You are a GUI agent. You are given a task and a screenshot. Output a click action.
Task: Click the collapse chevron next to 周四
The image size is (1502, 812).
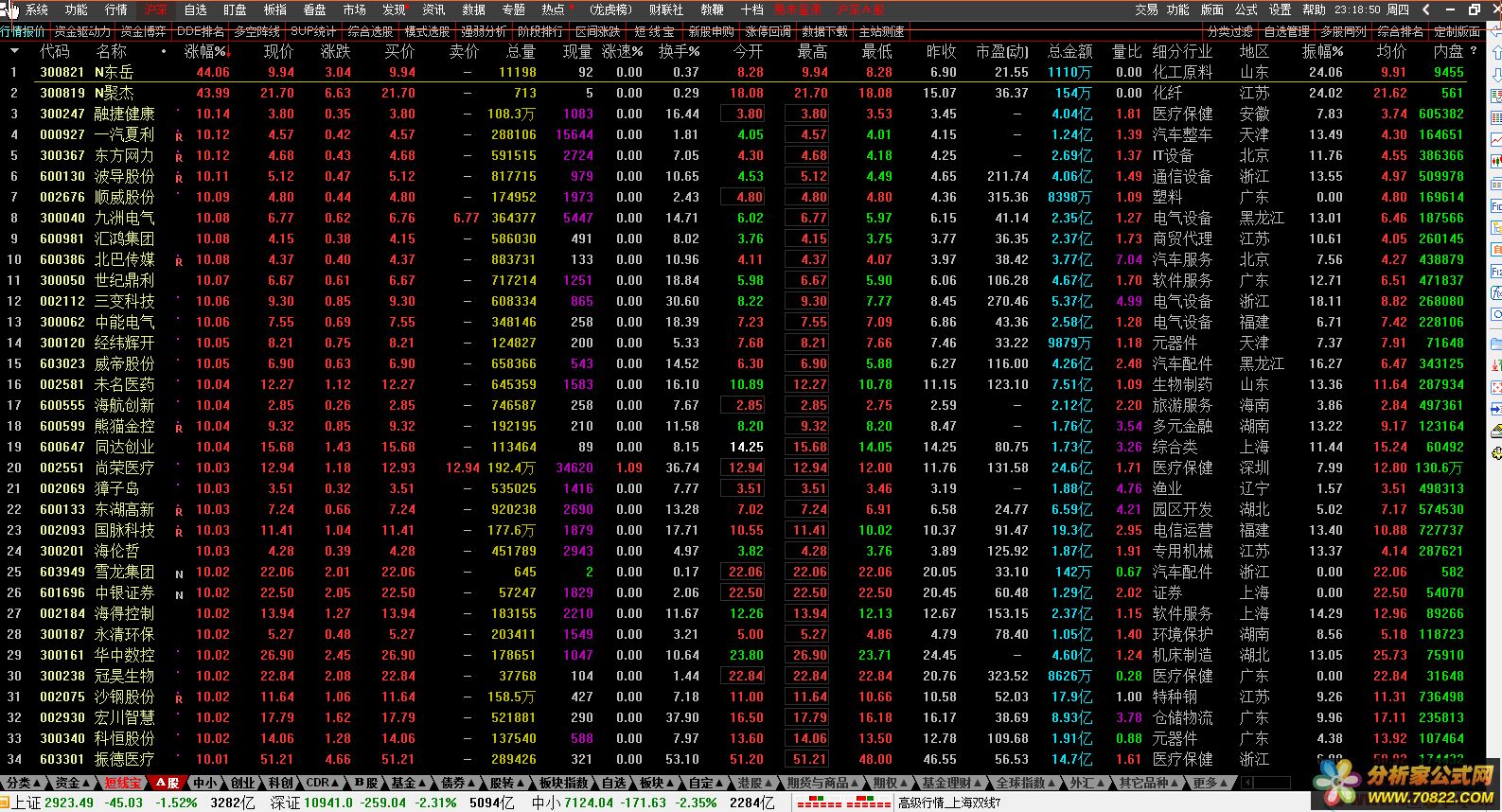[x=1427, y=9]
